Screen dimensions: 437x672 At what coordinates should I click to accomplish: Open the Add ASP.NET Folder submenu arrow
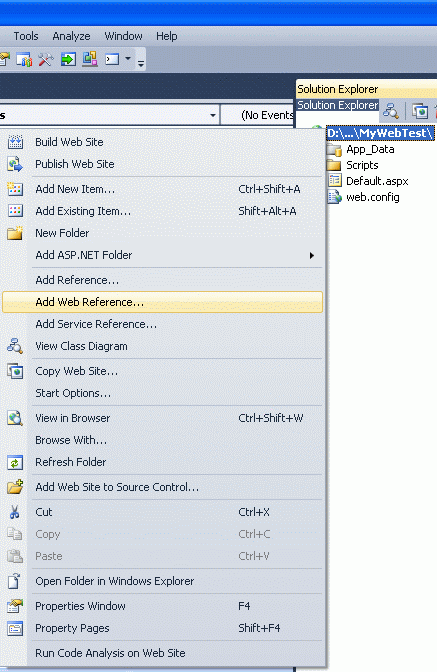(311, 255)
